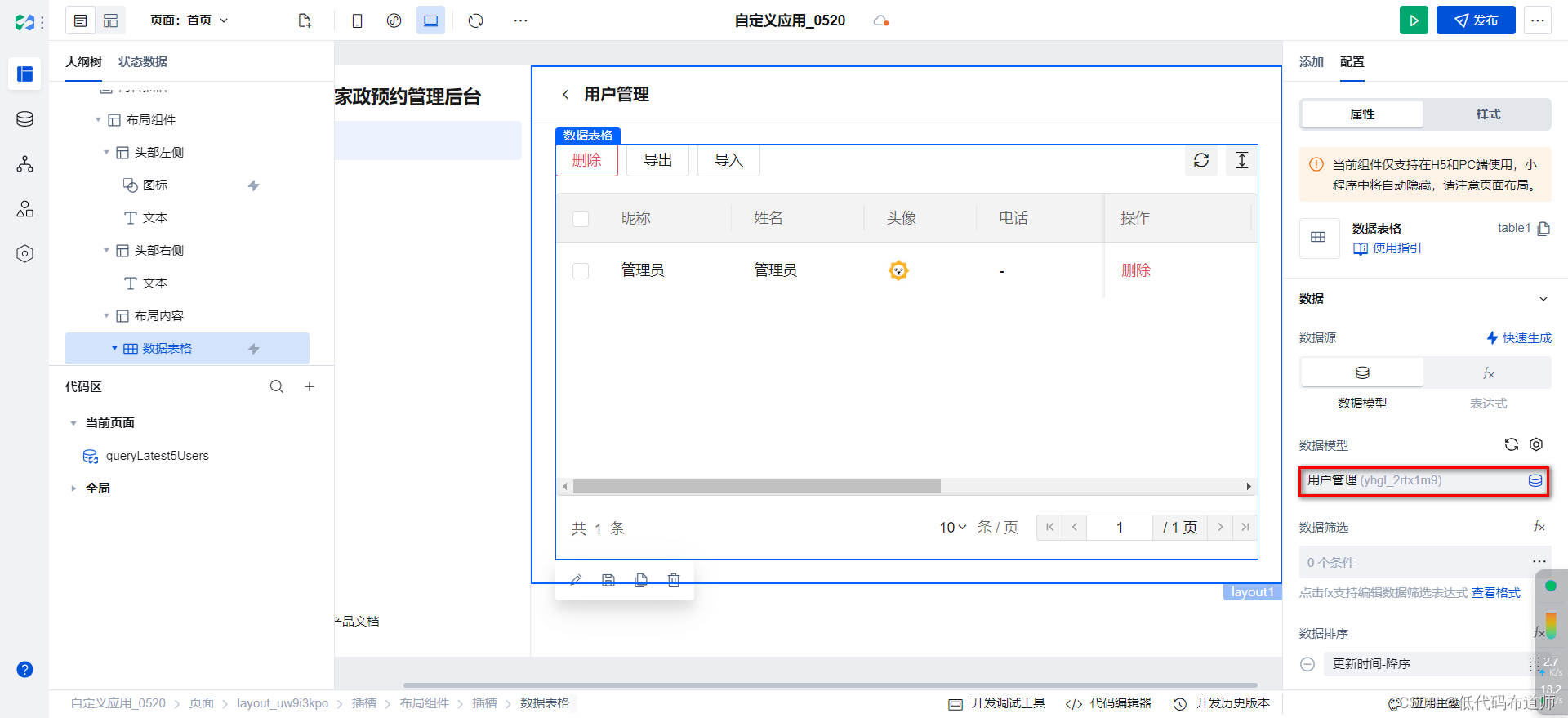Switch to mobile device preview

357,20
